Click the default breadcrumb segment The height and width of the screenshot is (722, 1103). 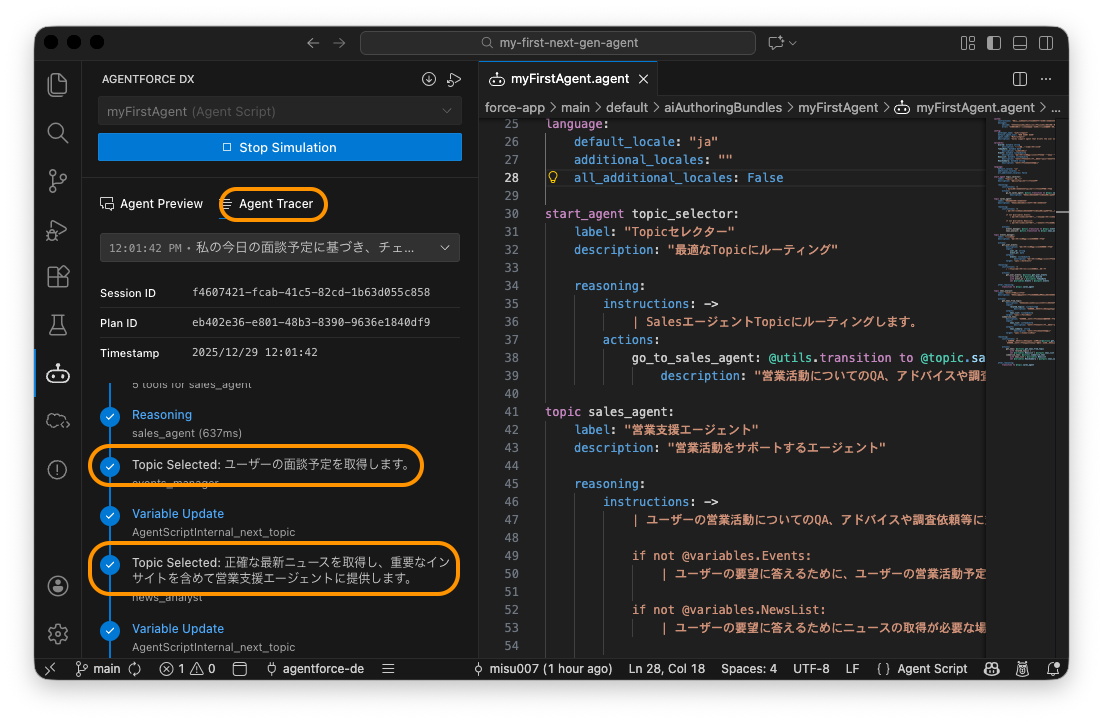pos(627,108)
